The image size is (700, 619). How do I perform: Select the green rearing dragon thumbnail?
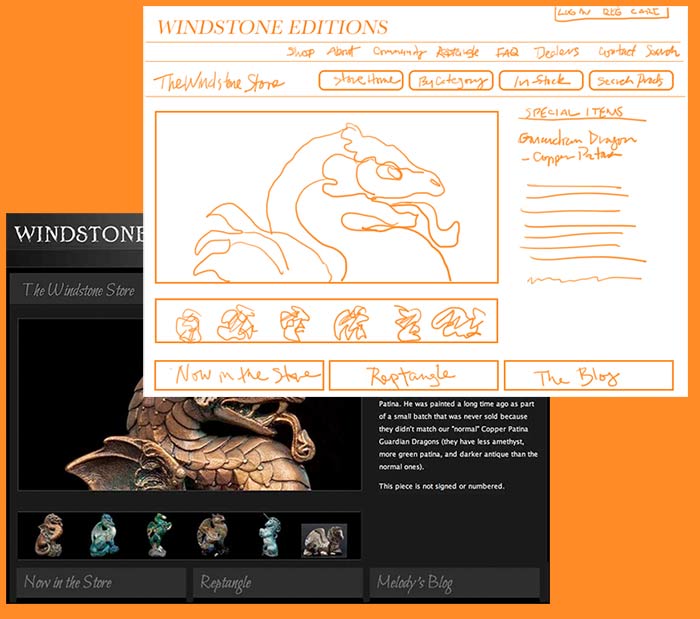tap(159, 535)
